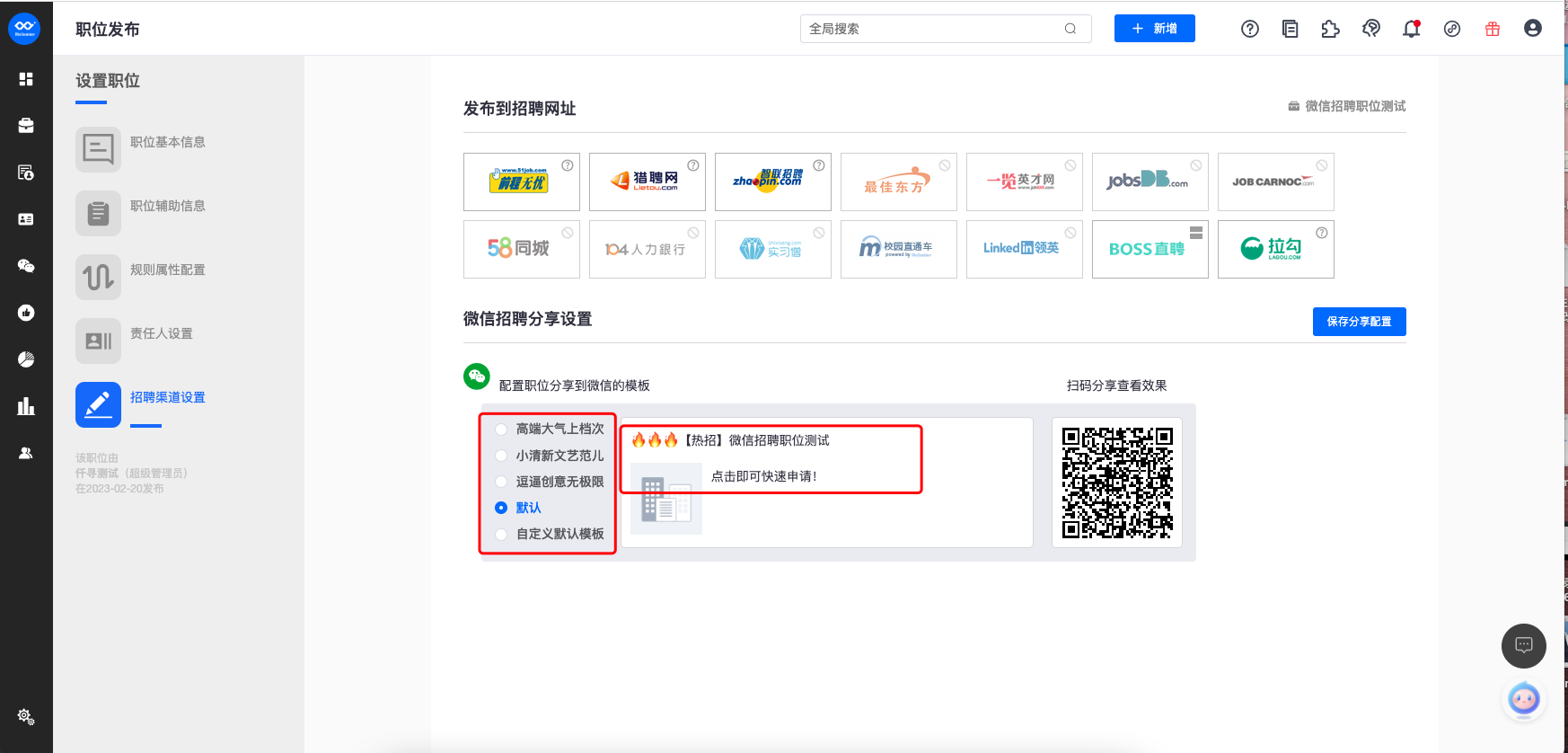Click the share QR code image
The width and height of the screenshot is (1568, 753).
(x=1117, y=483)
